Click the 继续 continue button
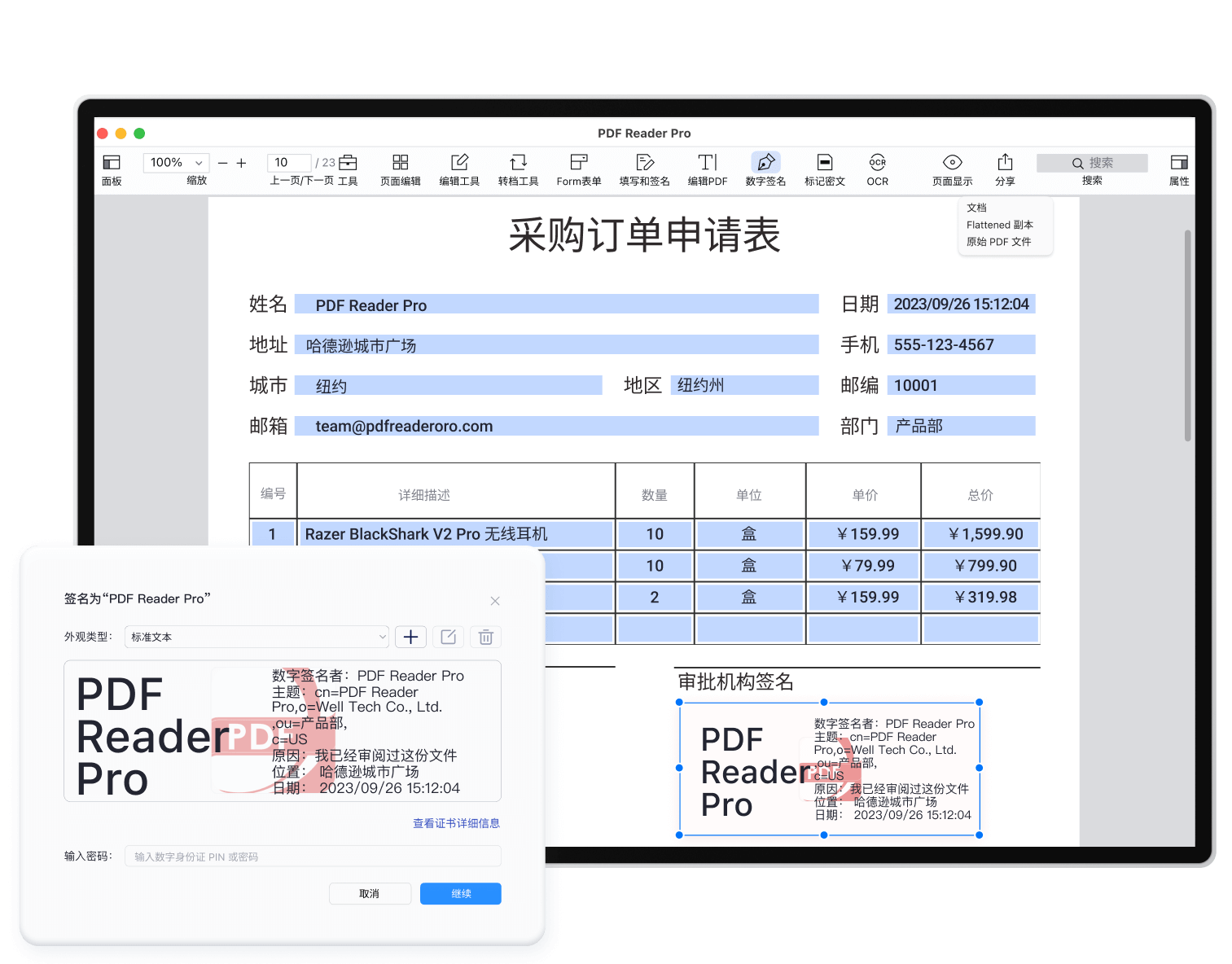This screenshot has width=1232, height=964. (461, 894)
